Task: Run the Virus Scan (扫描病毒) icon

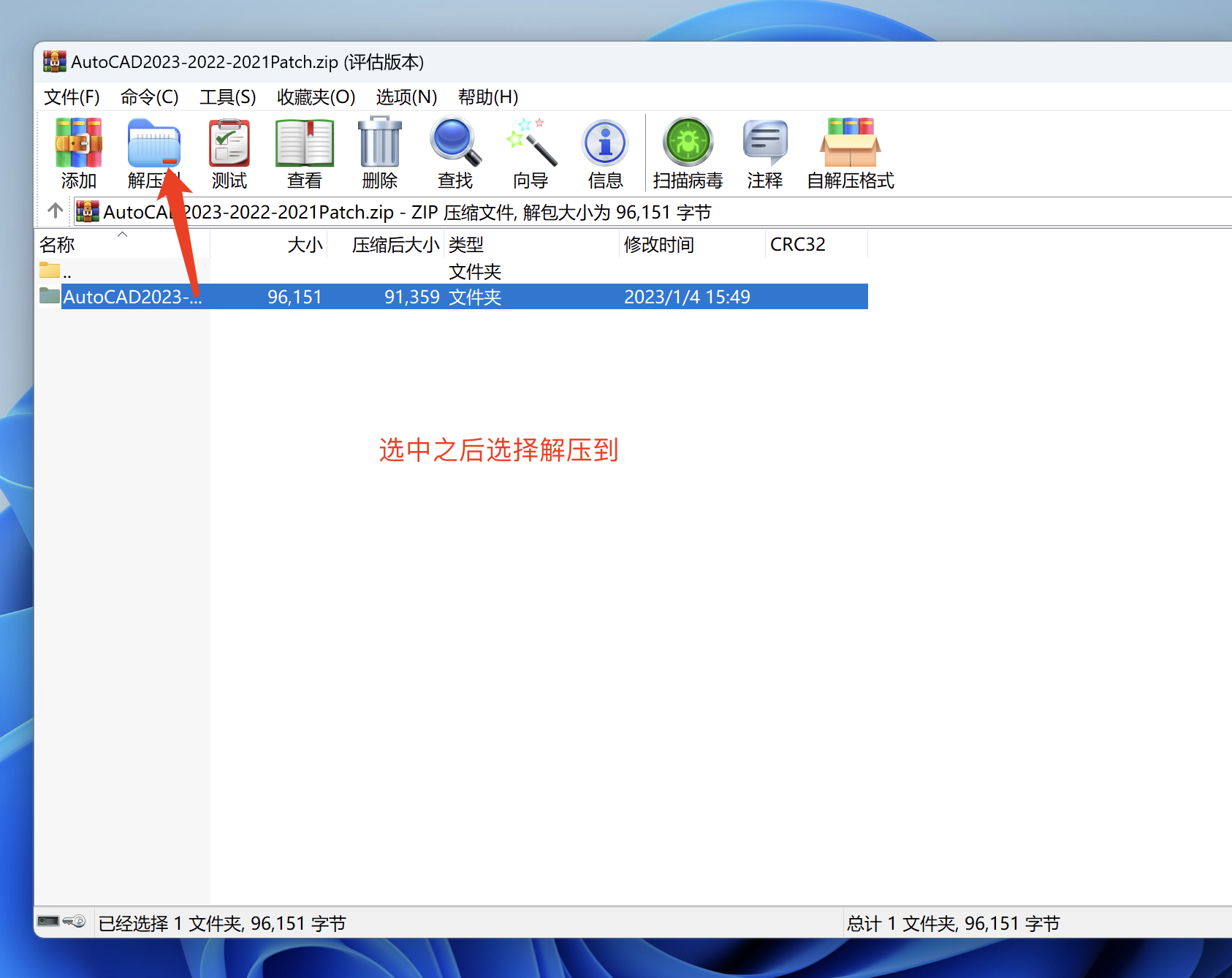Action: (x=688, y=142)
